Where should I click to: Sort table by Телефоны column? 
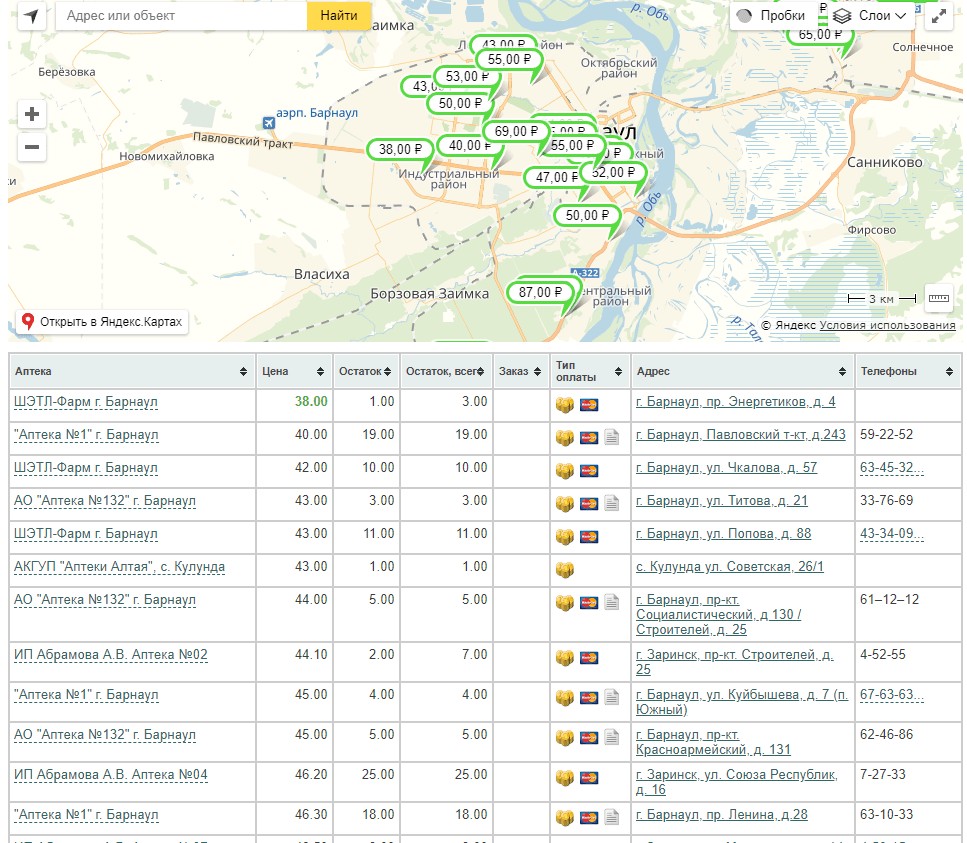point(950,371)
